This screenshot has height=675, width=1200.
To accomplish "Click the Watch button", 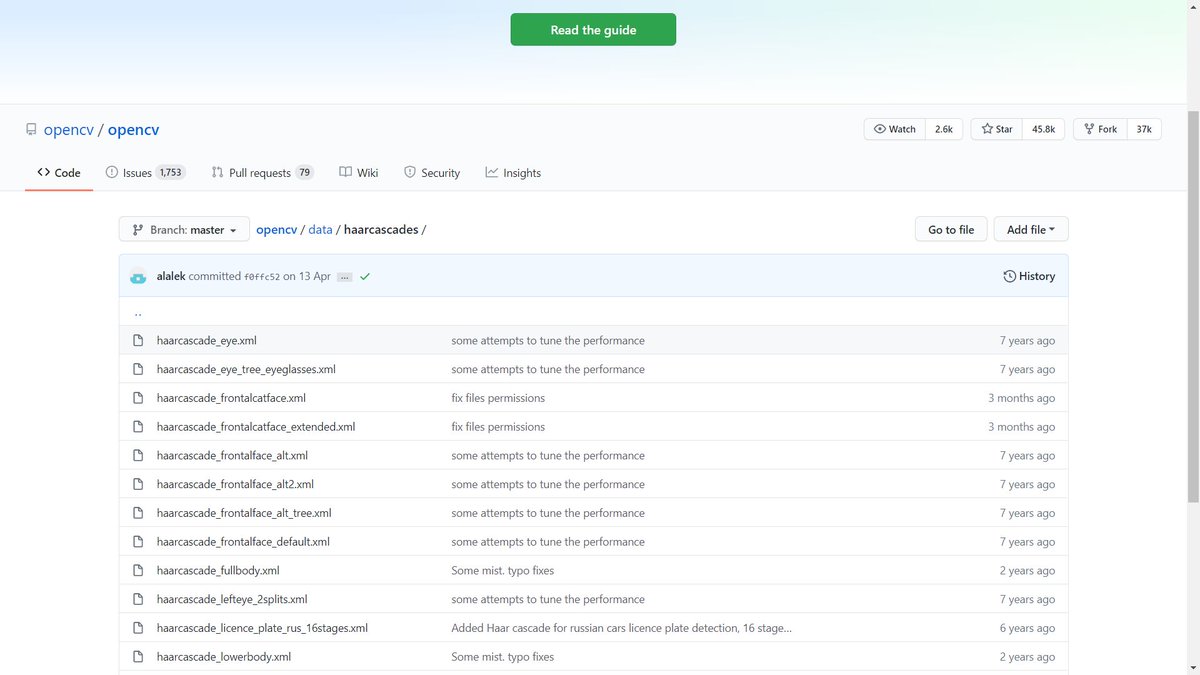I will [895, 129].
